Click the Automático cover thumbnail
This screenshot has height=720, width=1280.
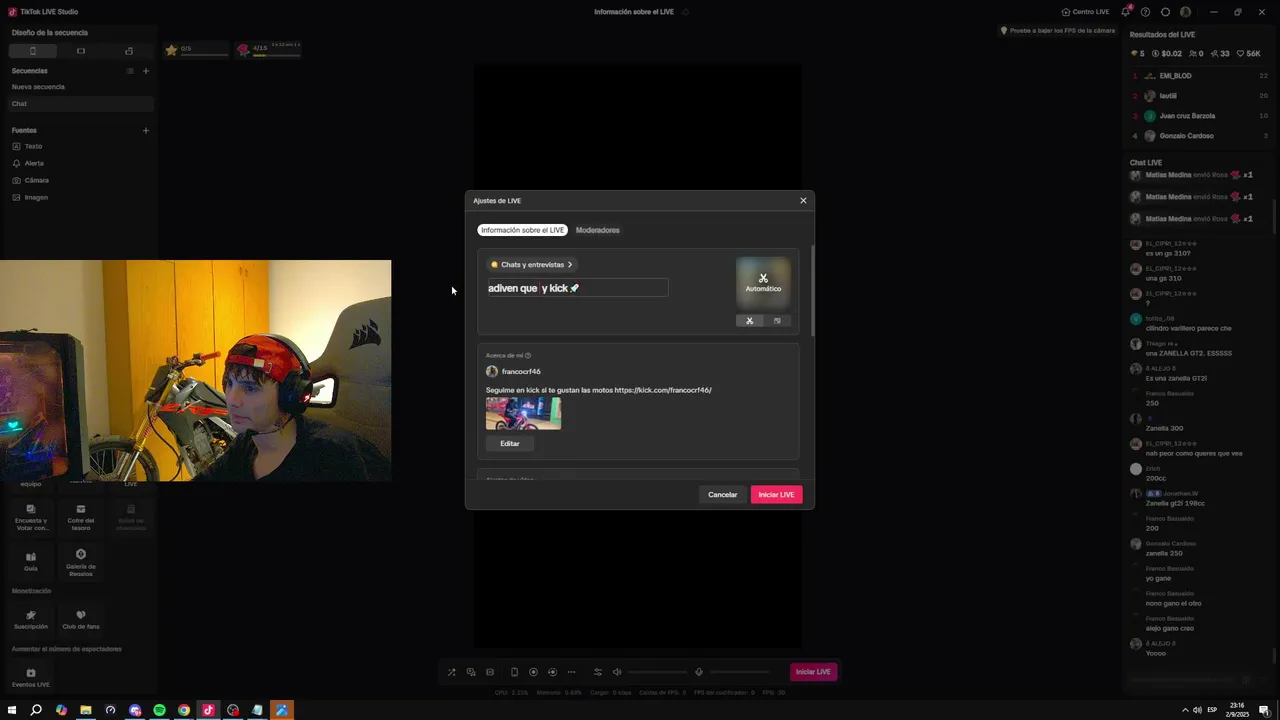(763, 283)
